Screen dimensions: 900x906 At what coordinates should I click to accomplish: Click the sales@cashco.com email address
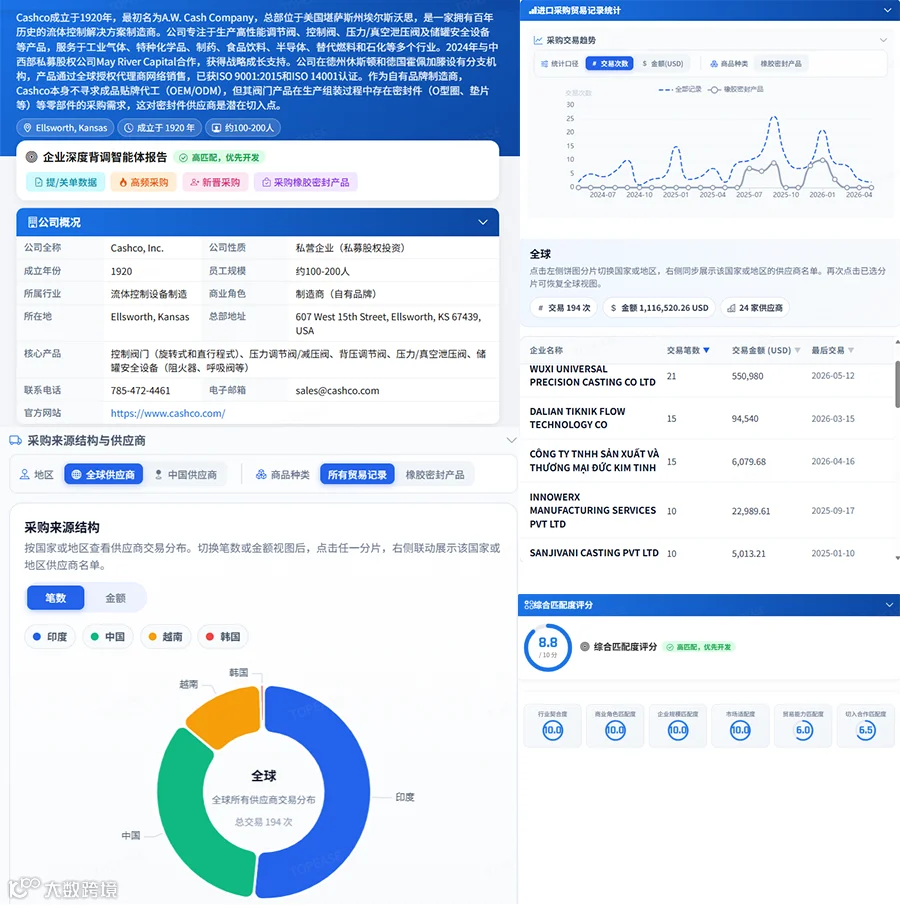tap(337, 391)
